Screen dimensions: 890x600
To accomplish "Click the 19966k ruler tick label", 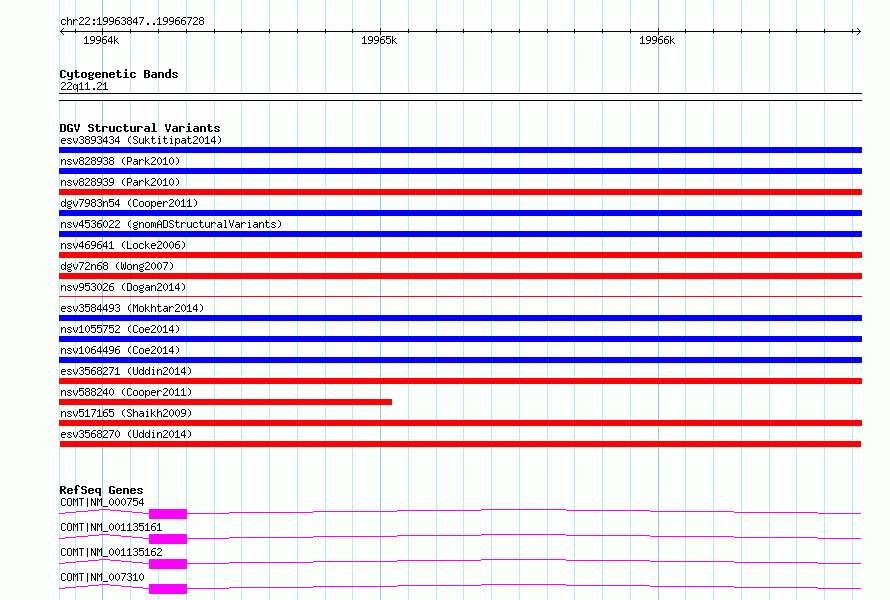I will (657, 40).
